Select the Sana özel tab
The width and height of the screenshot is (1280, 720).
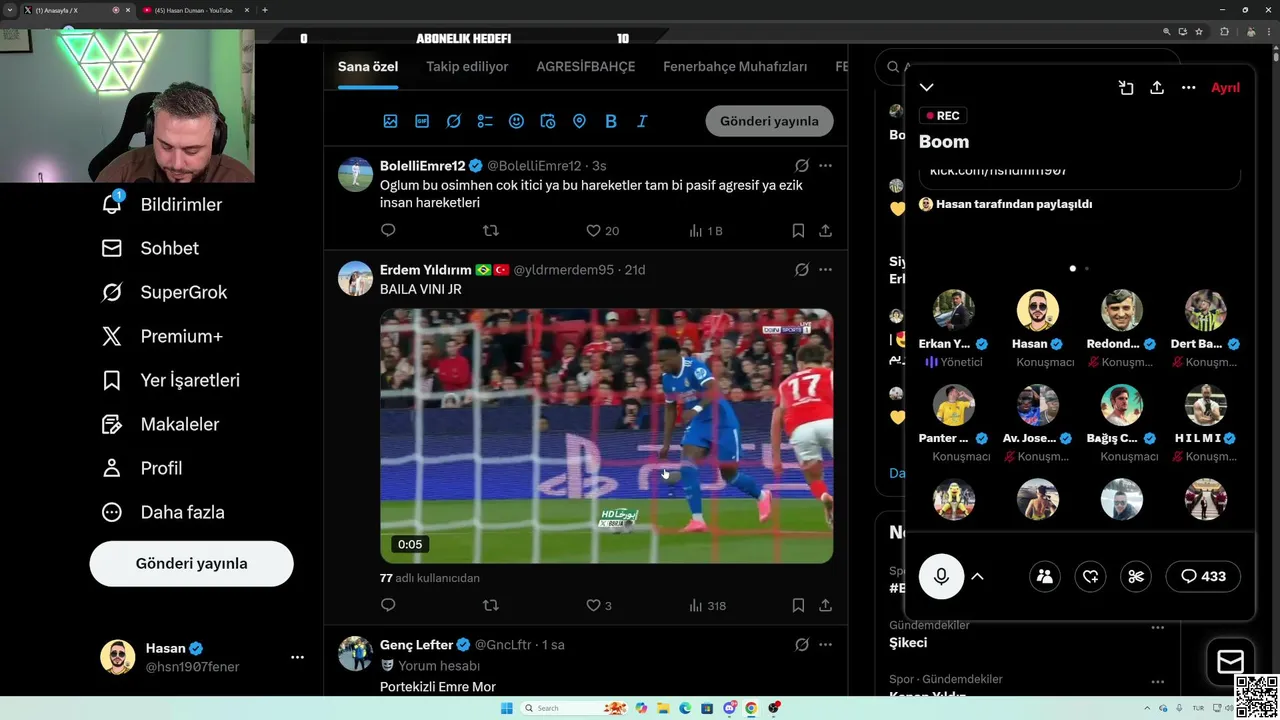[368, 67]
